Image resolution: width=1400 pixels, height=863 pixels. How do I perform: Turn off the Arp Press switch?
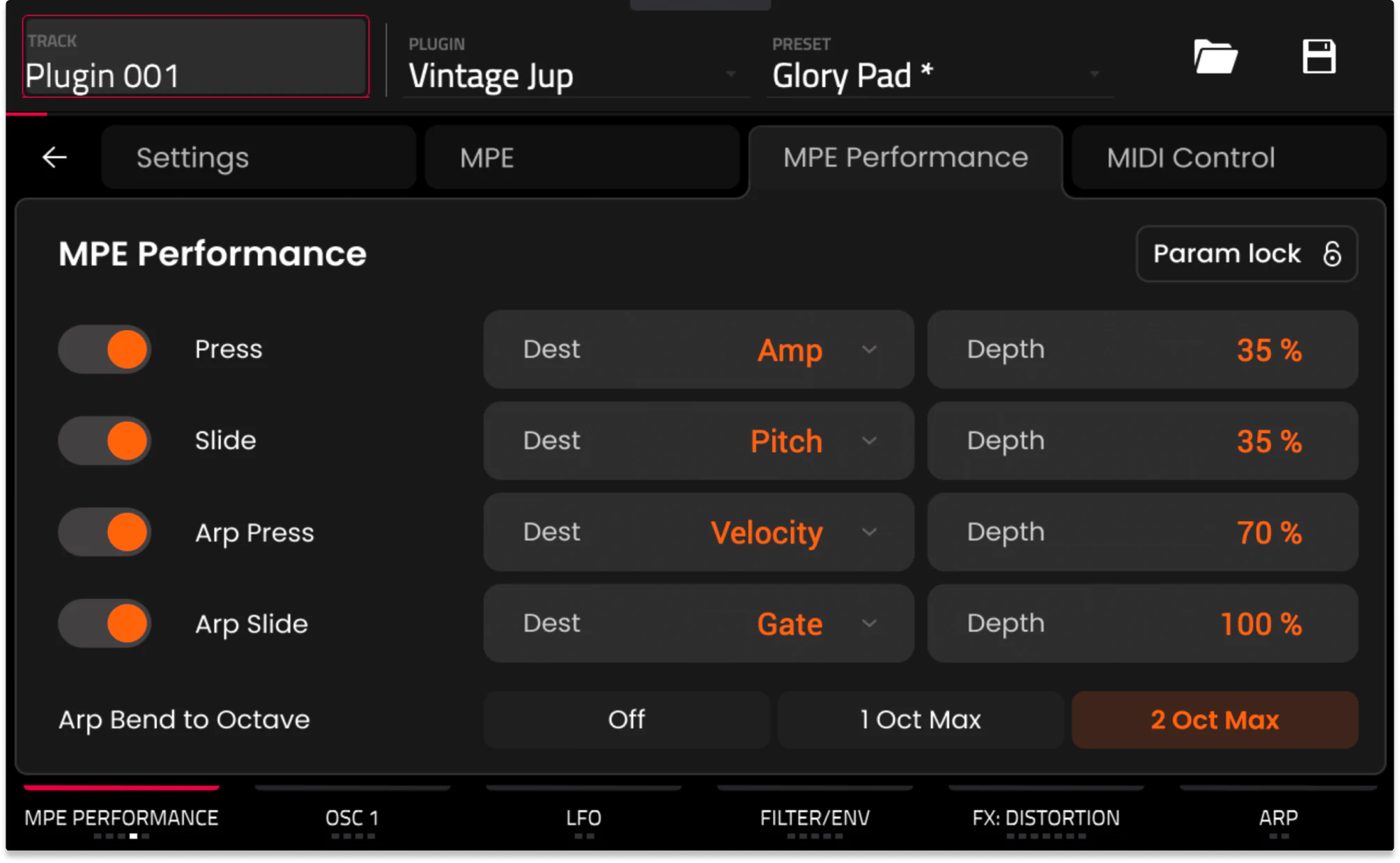105,532
